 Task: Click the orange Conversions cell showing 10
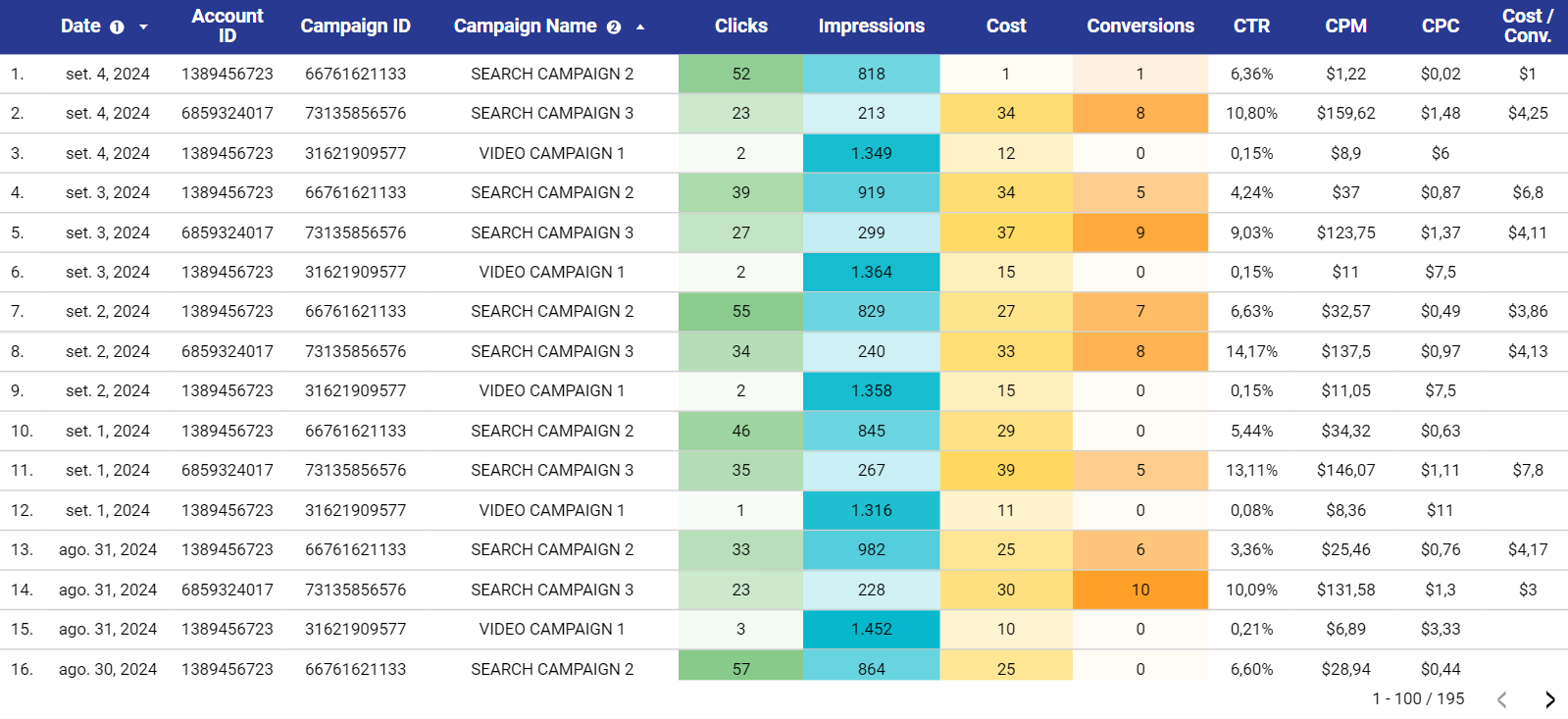1139,590
